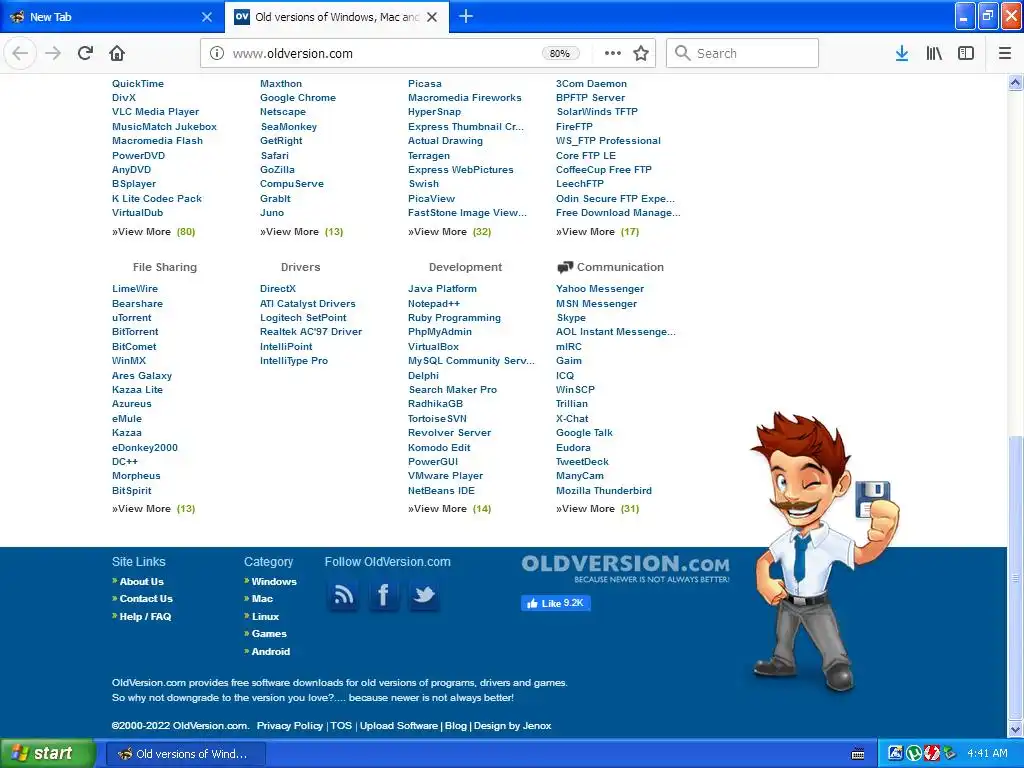Open Help / FAQ footer link

tap(145, 616)
